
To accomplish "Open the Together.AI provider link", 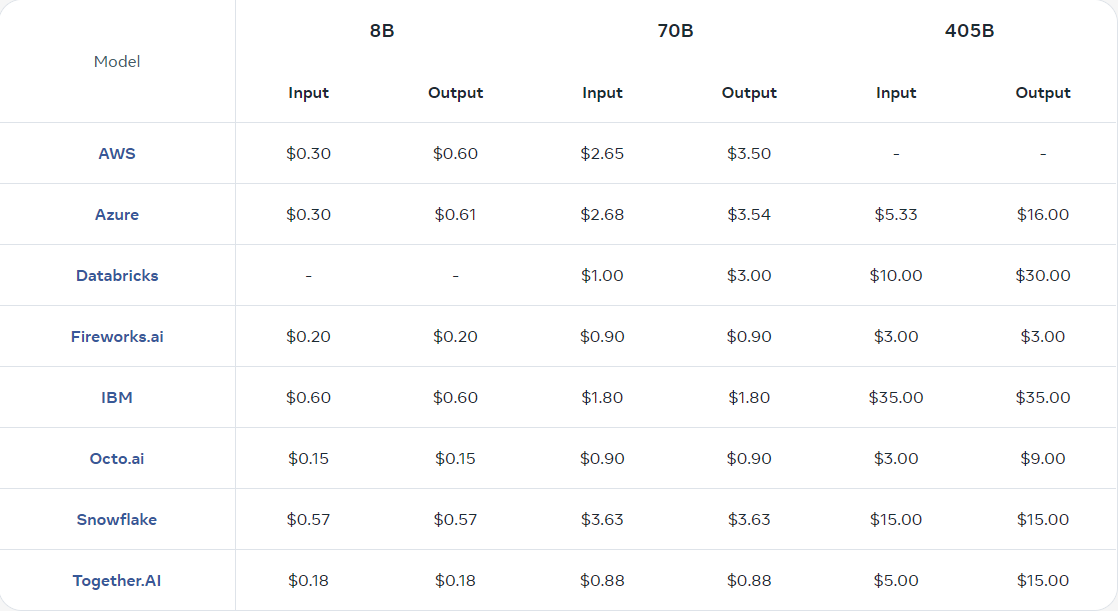I will pyautogui.click(x=117, y=580).
